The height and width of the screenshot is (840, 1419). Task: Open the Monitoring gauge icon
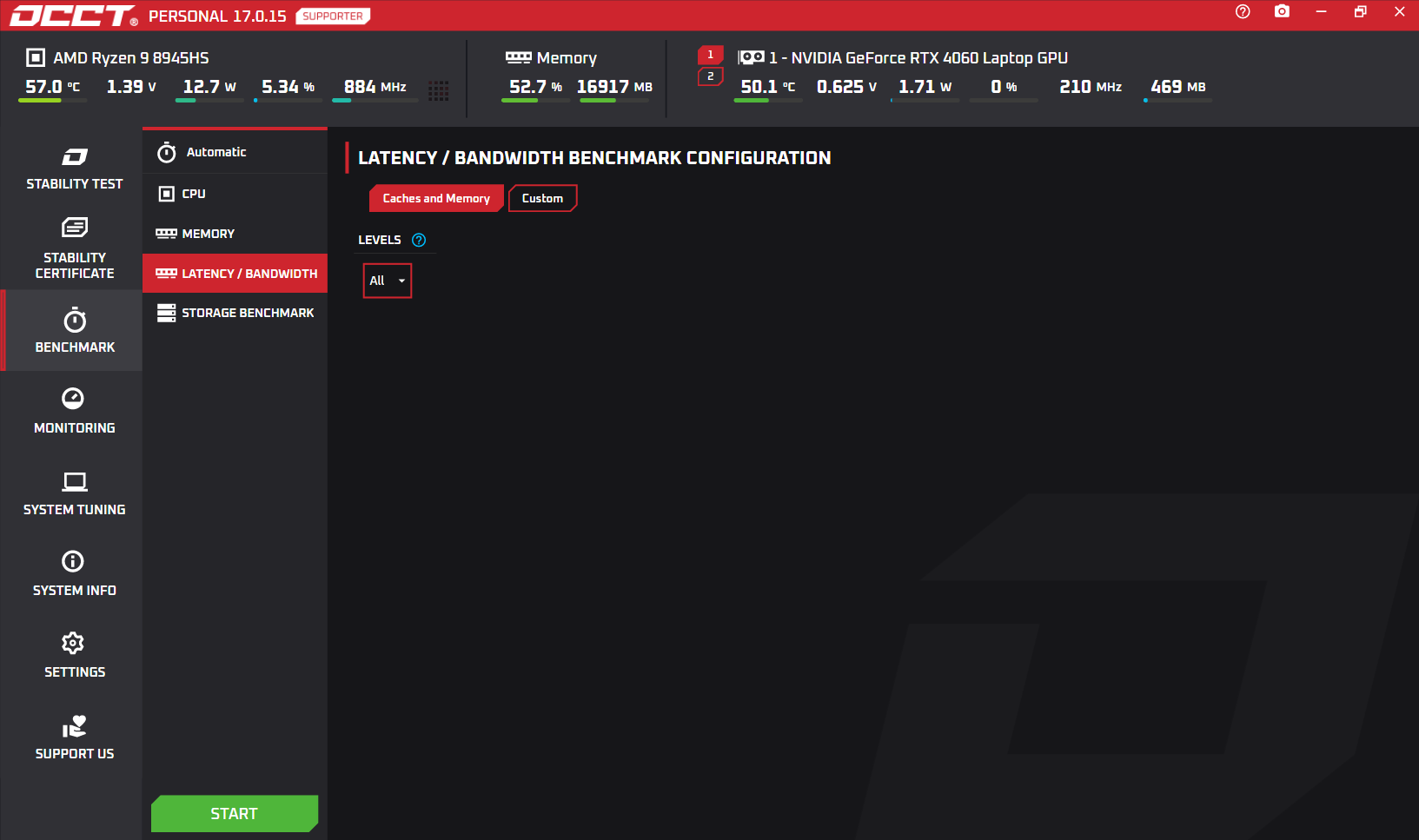(x=73, y=398)
